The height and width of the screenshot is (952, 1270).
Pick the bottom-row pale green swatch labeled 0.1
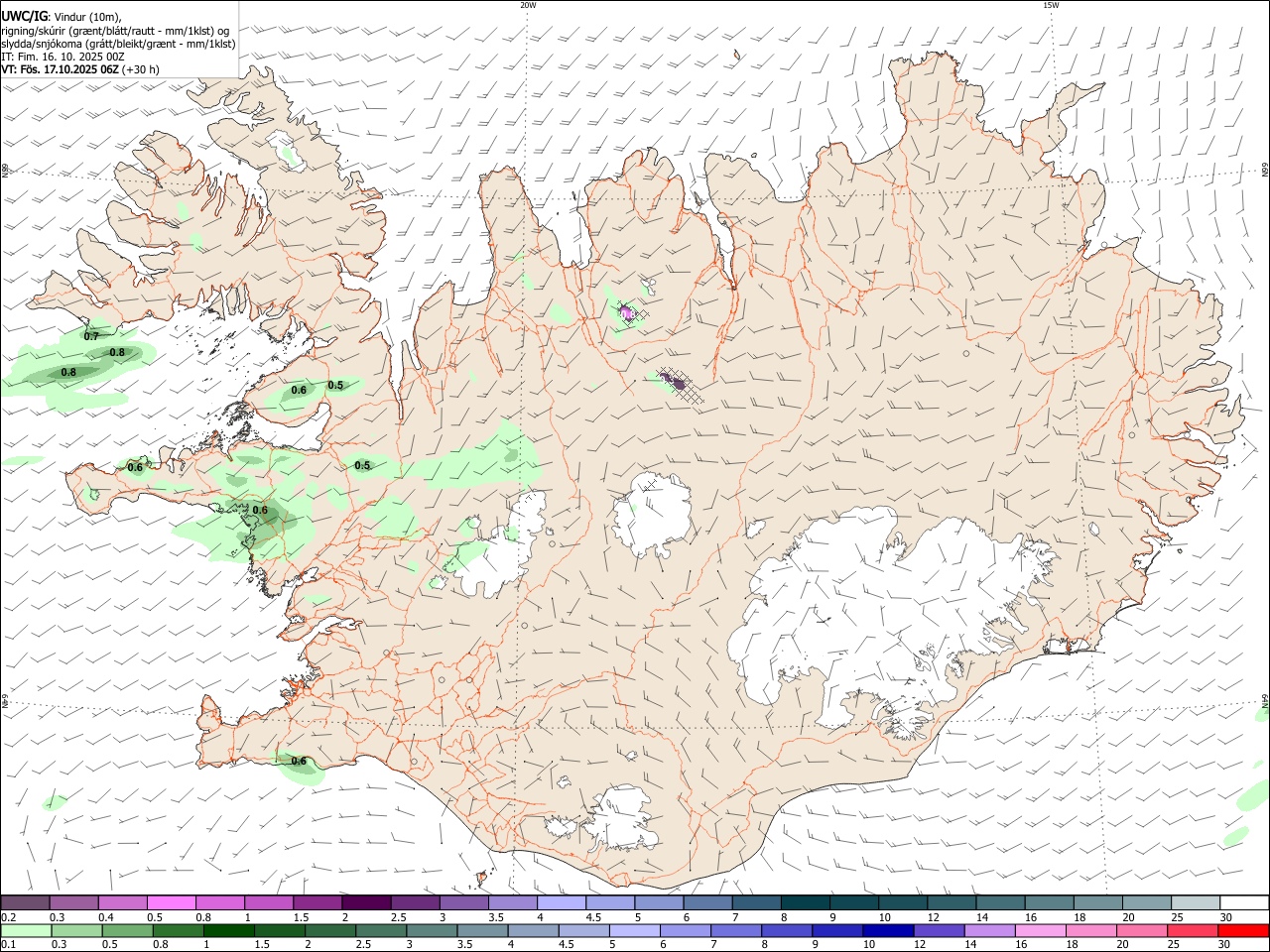tap(26, 930)
